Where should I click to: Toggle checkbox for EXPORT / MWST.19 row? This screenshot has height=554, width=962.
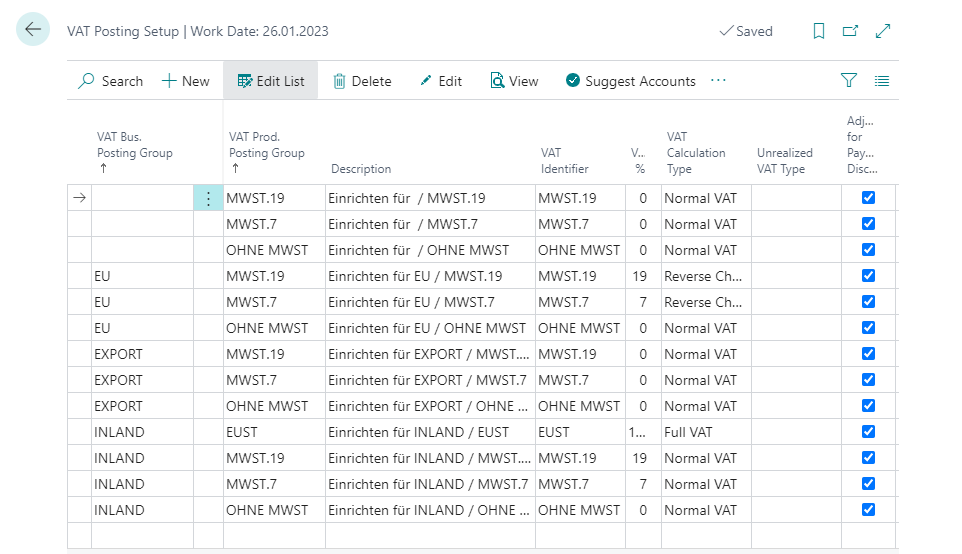click(868, 353)
